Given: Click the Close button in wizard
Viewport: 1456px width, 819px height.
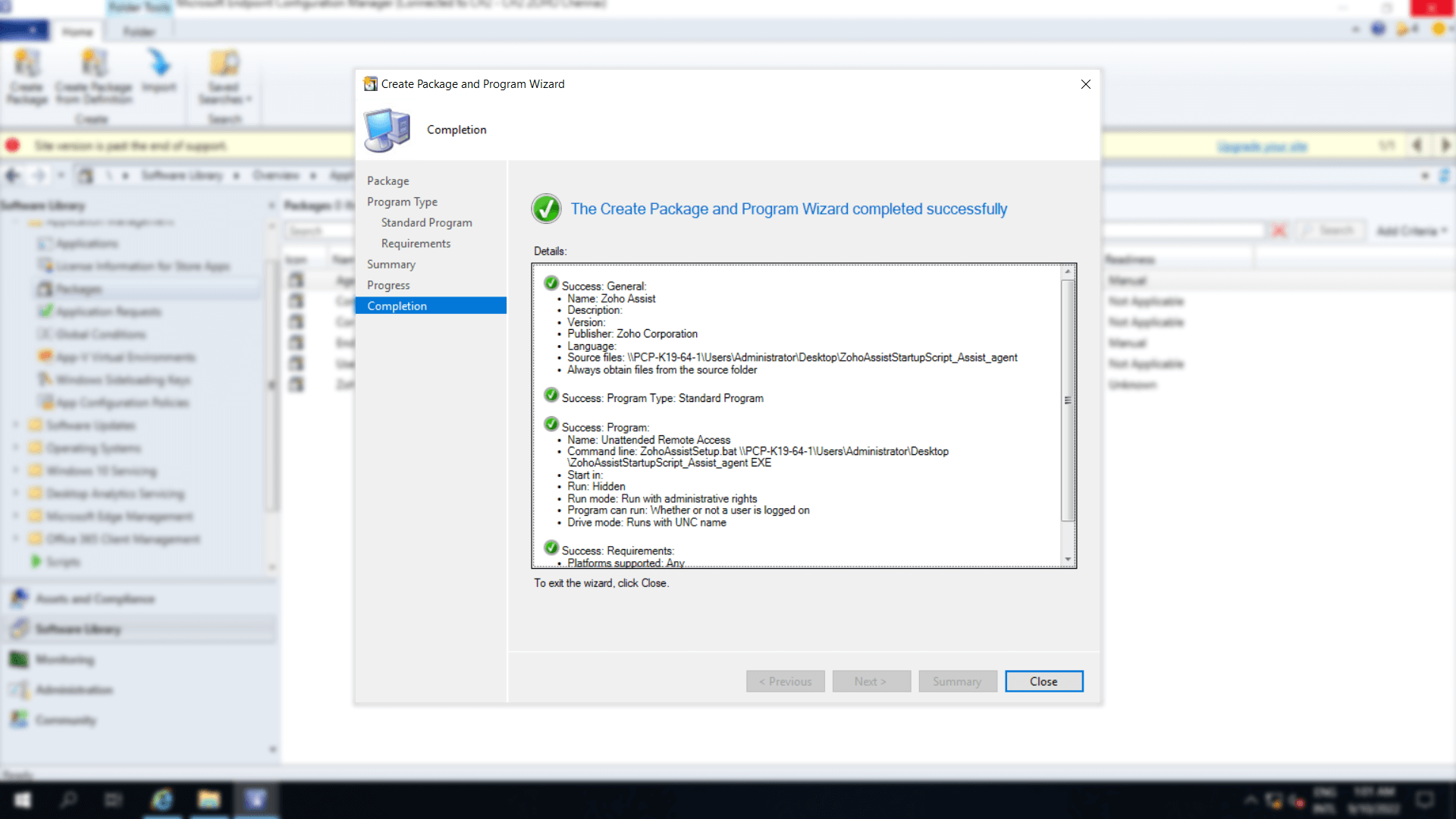Looking at the screenshot, I should [x=1043, y=681].
